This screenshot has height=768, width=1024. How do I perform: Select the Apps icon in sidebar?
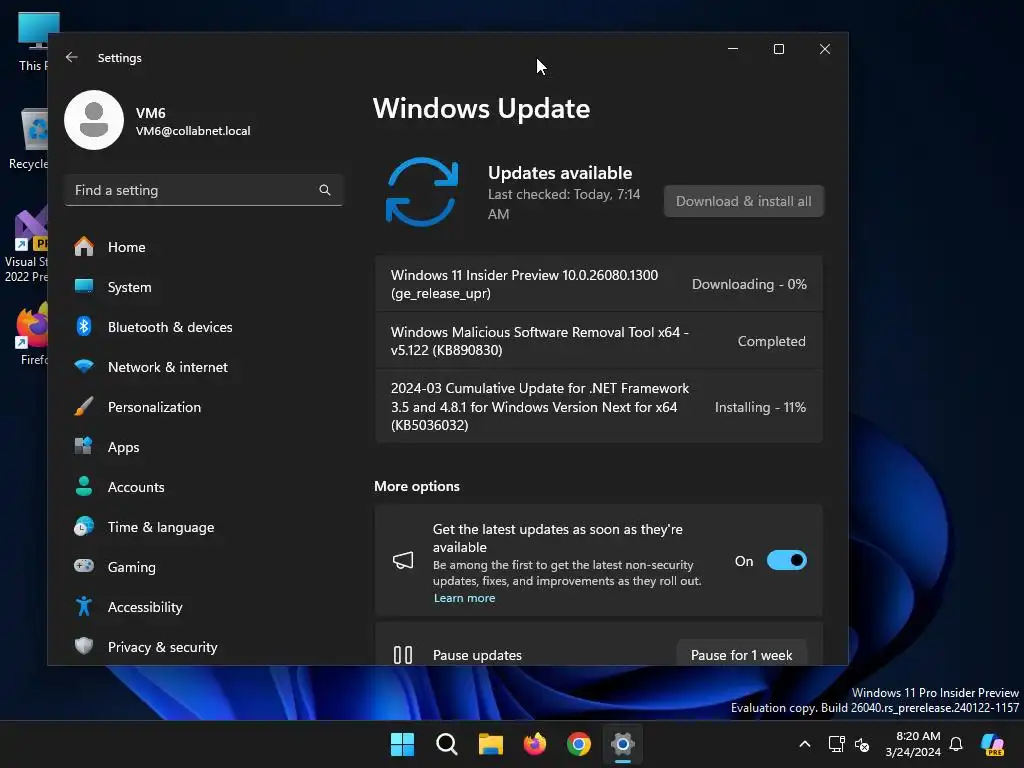click(84, 446)
